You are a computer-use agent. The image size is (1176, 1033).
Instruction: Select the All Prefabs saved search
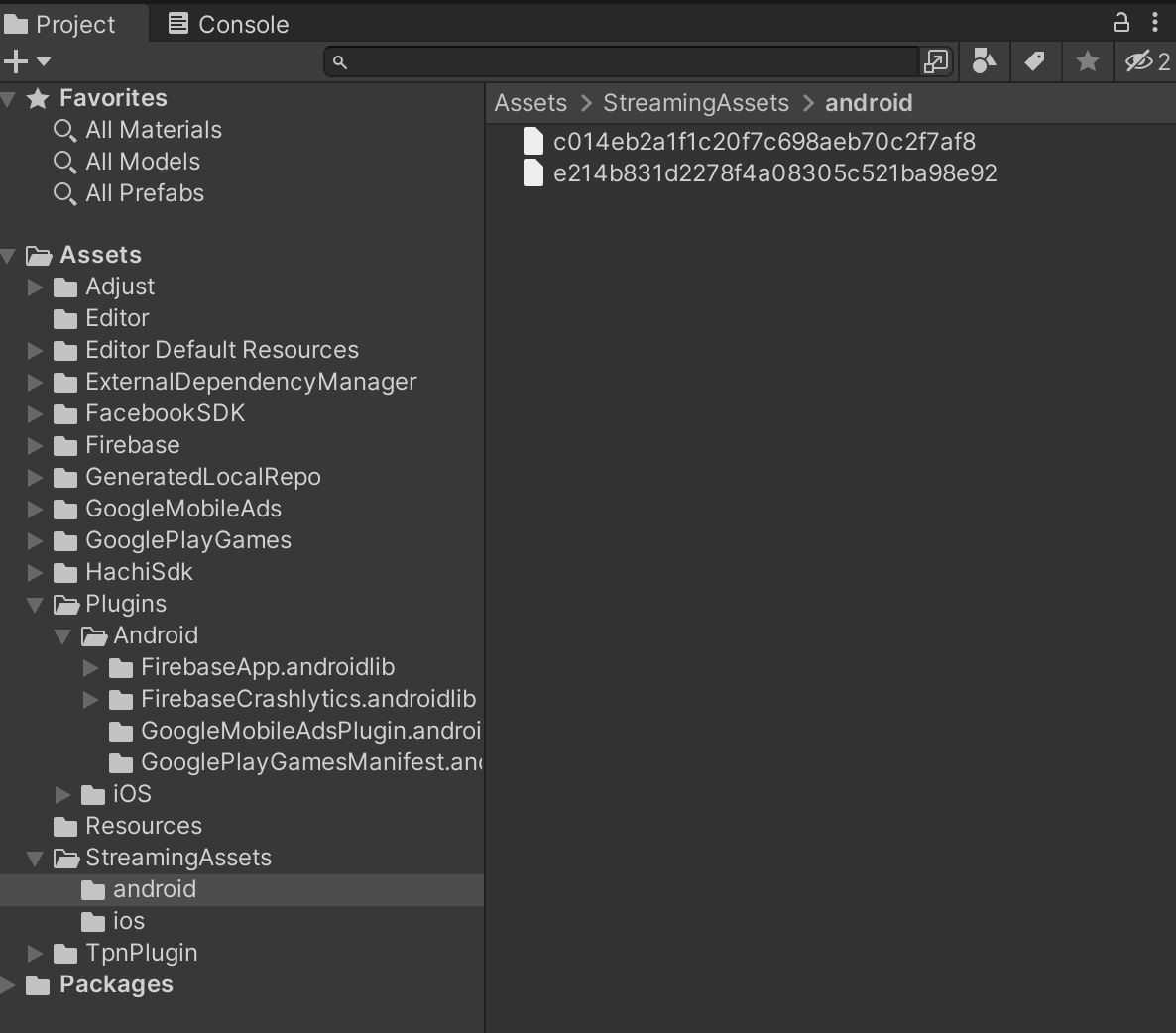[145, 192]
